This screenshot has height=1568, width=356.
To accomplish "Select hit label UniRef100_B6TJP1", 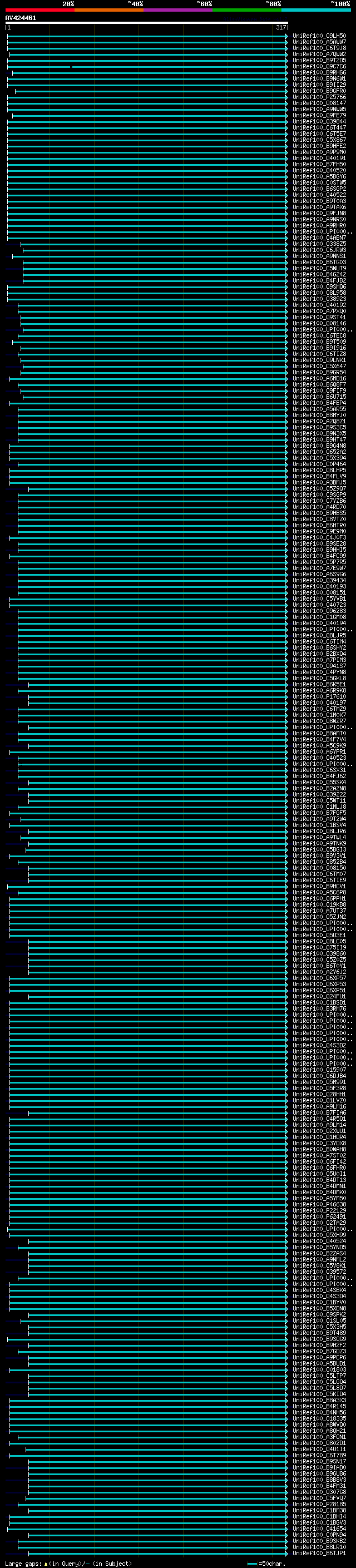I will click(319, 1554).
